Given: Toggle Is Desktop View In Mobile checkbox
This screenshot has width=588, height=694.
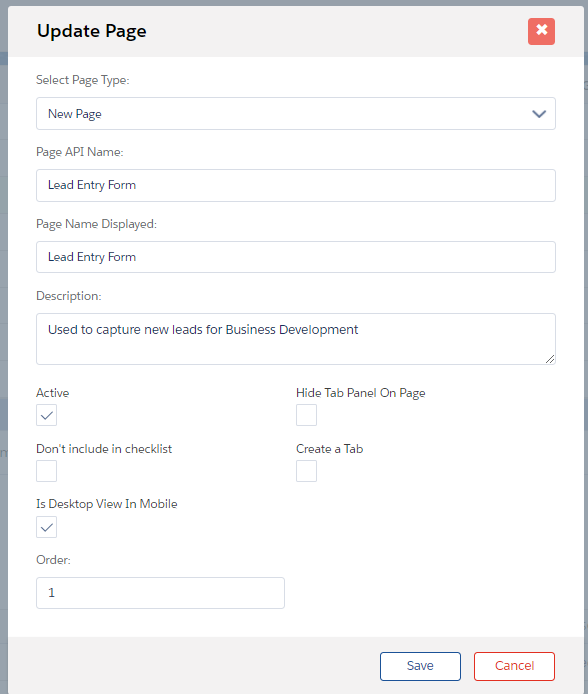Looking at the screenshot, I should tap(46, 527).
